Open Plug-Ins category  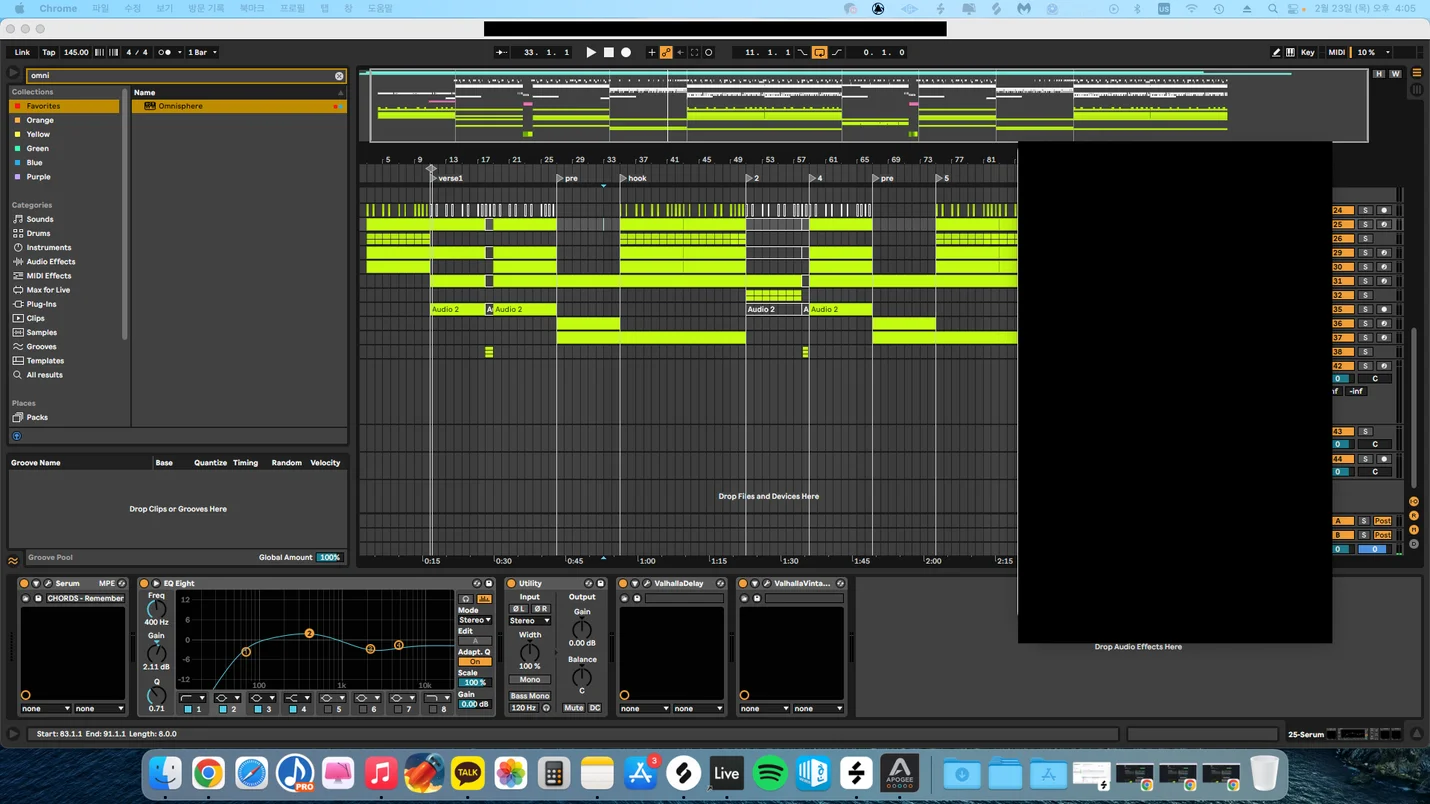pyautogui.click(x=41, y=304)
